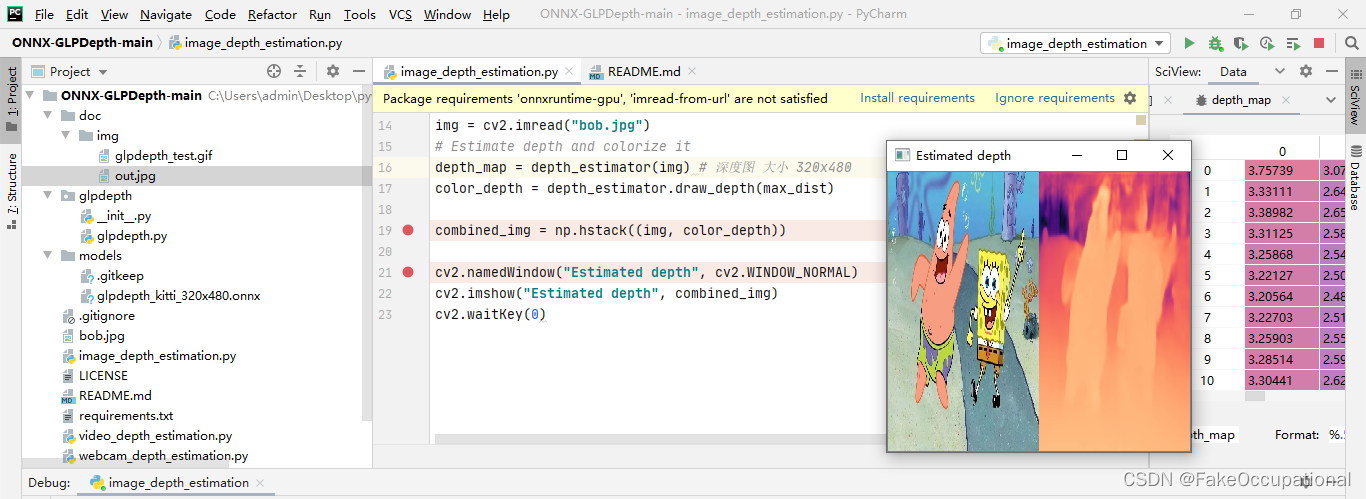The image size is (1366, 499).
Task: Close the image_depth_estimation.py editor tab
Action: tap(569, 72)
